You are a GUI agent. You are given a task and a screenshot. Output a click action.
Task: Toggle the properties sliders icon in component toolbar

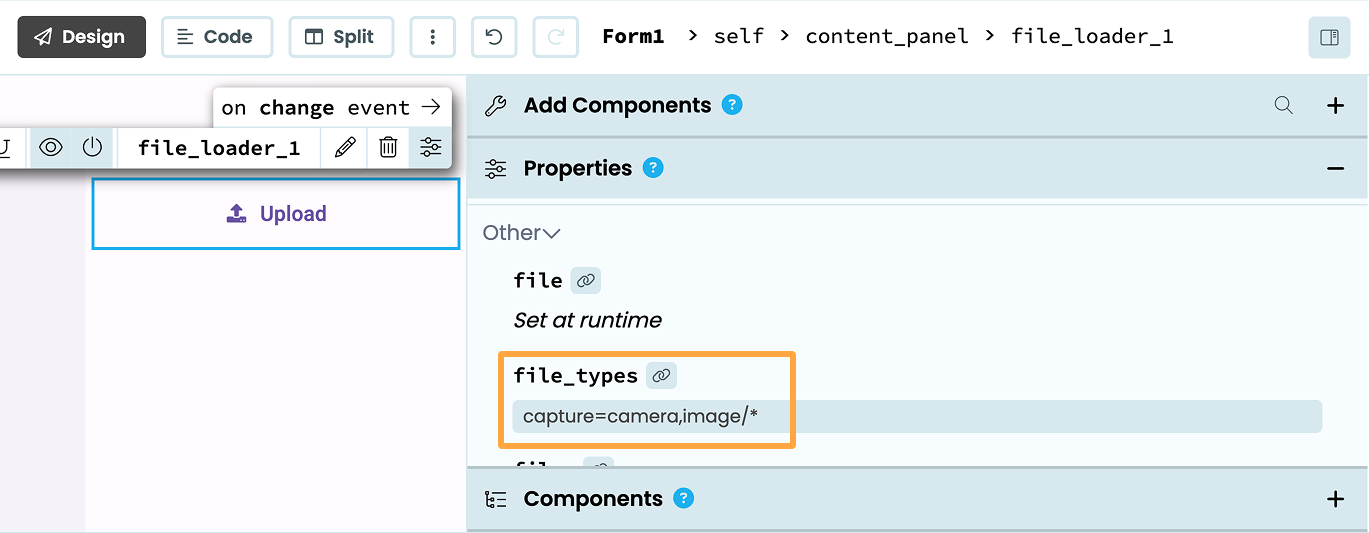click(431, 148)
